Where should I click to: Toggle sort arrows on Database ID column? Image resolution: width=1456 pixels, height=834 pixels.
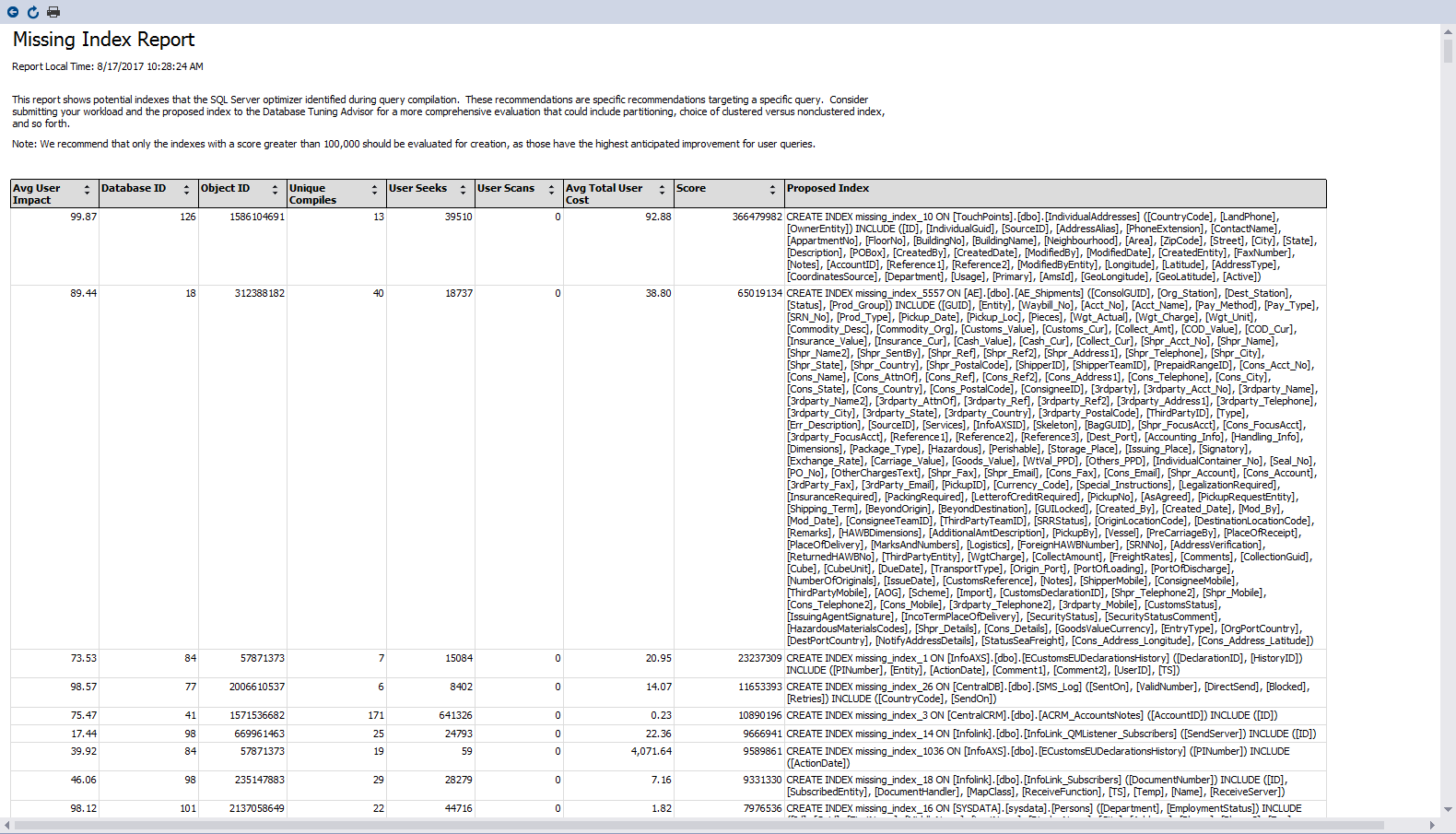tap(186, 190)
